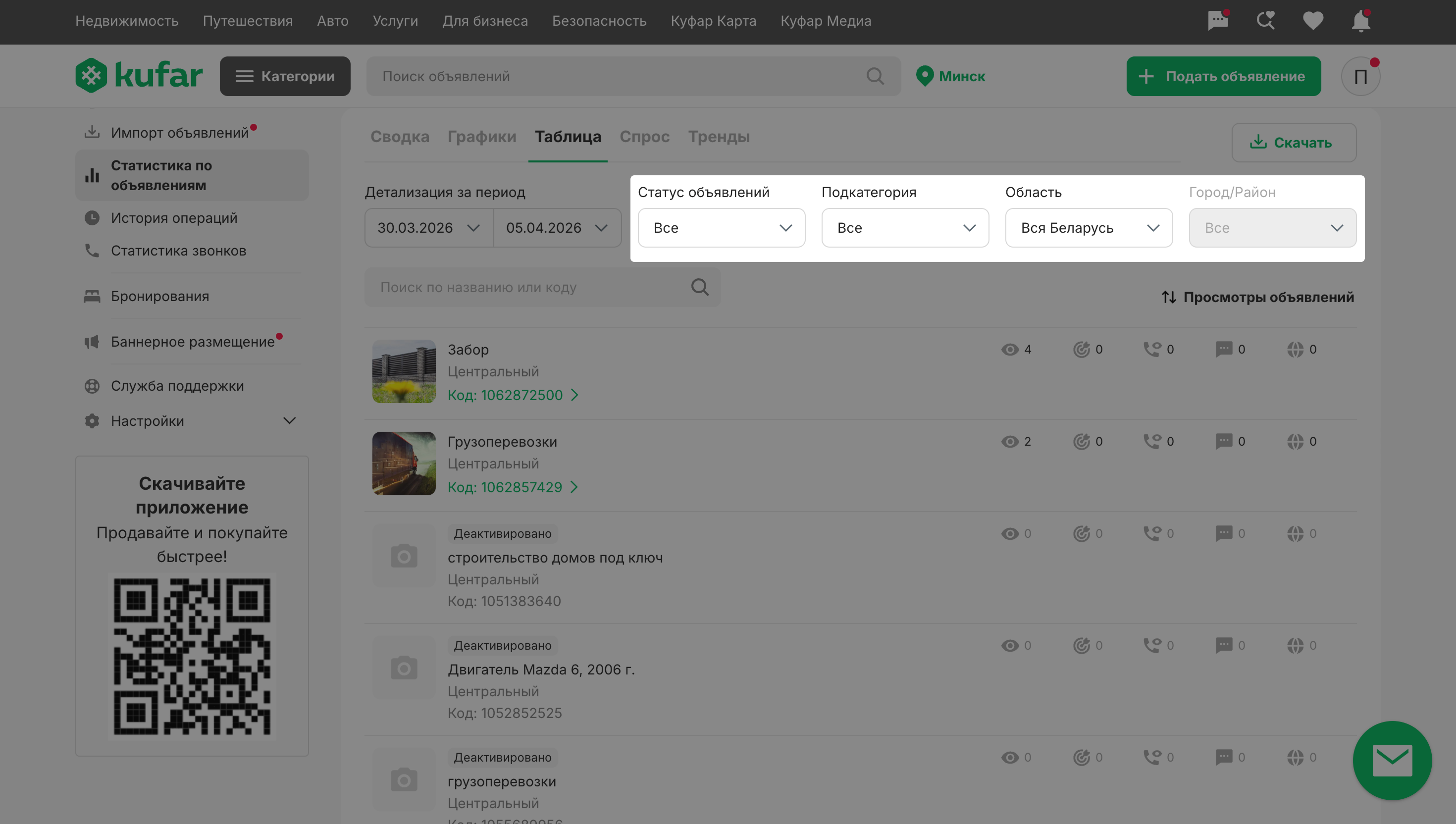The height and width of the screenshot is (824, 1456).
Task: Open the profile avatar П
Action: tap(1360, 76)
